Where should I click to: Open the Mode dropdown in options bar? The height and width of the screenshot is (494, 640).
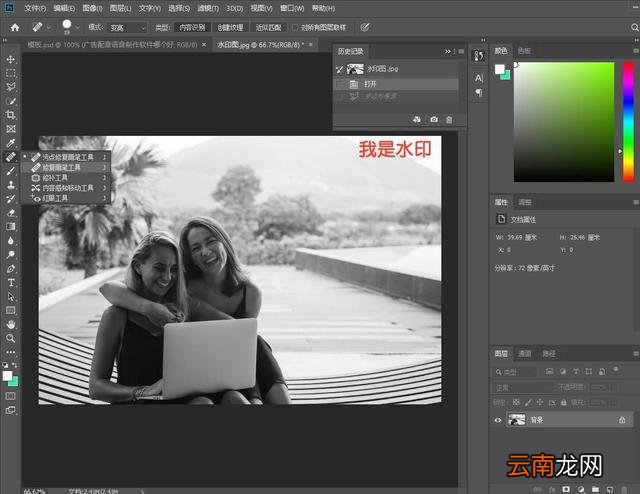pos(127,28)
